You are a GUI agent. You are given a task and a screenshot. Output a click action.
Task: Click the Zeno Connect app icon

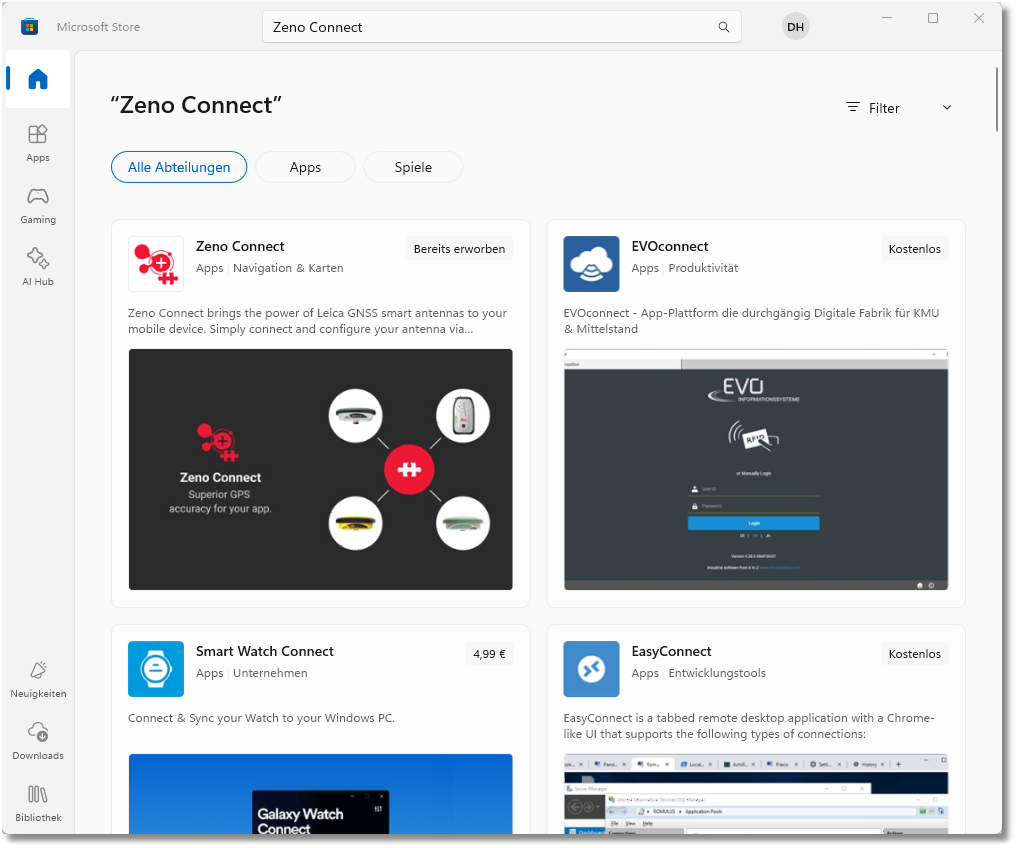(156, 264)
